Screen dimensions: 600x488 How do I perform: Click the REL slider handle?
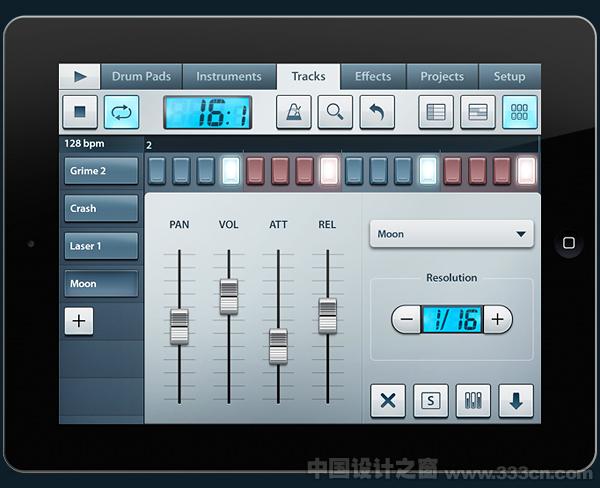click(328, 316)
